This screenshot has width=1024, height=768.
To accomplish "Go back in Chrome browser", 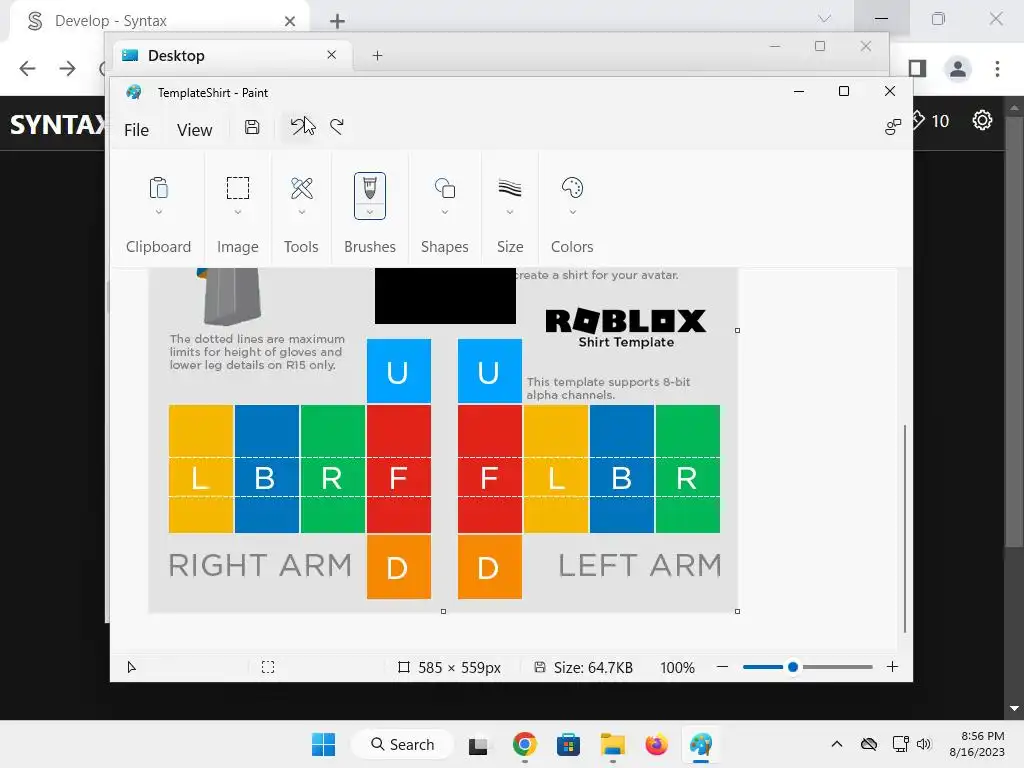I will (27, 69).
